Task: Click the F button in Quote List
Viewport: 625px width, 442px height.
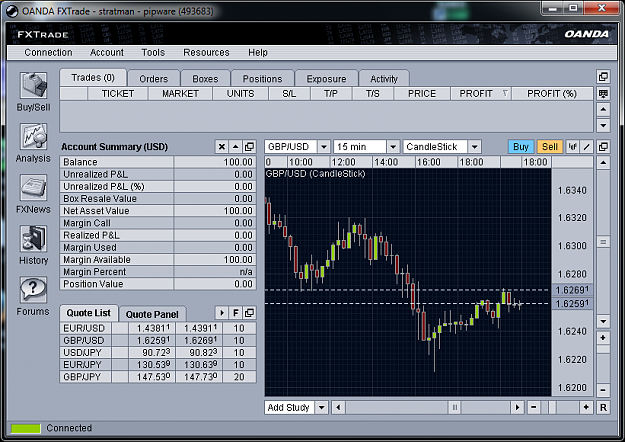Action: [236, 313]
